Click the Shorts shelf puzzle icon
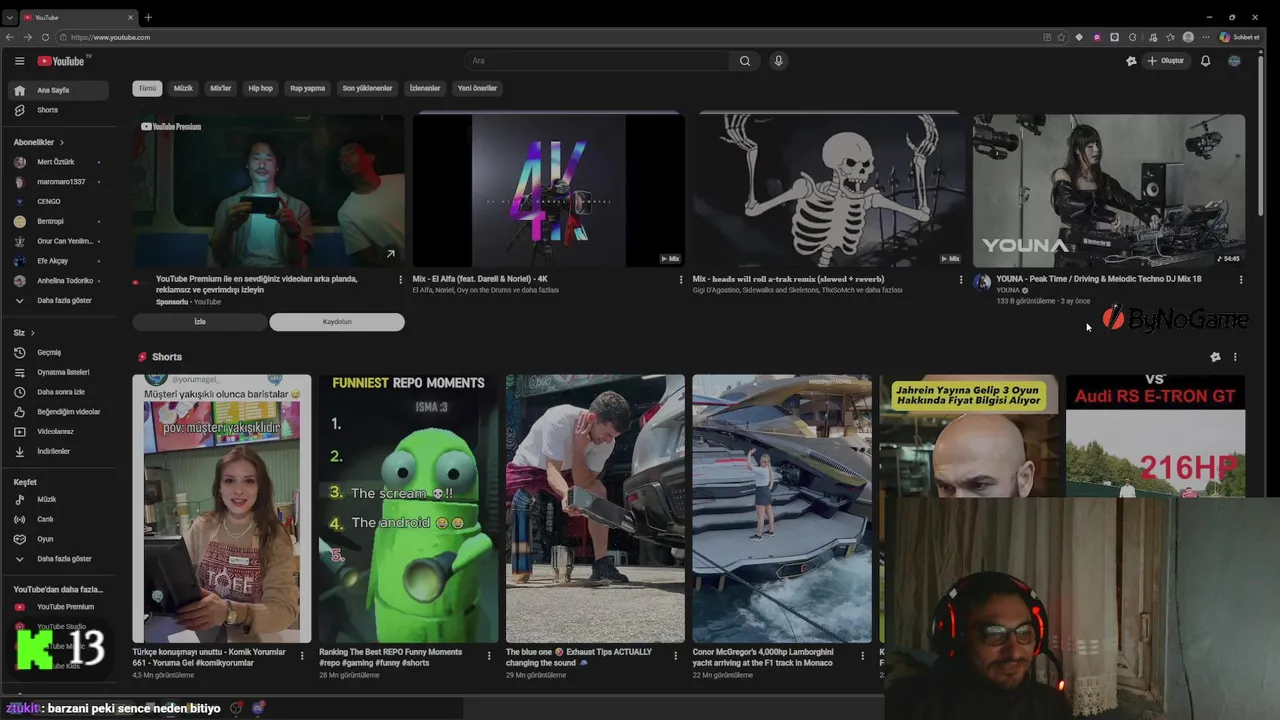The width and height of the screenshot is (1280, 720). click(x=1215, y=357)
